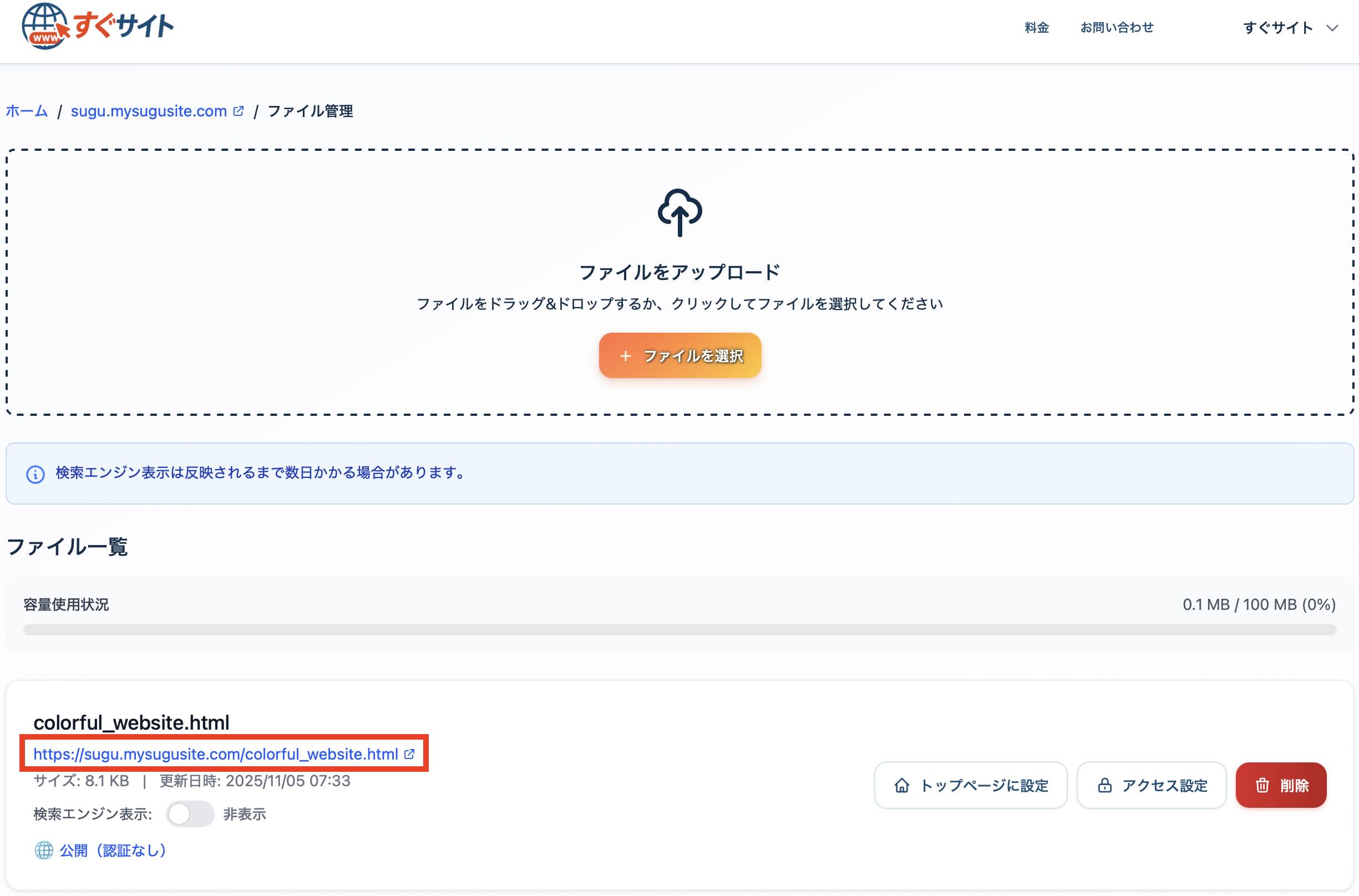
Task: Click the ファイルを選択 button
Action: (x=680, y=355)
